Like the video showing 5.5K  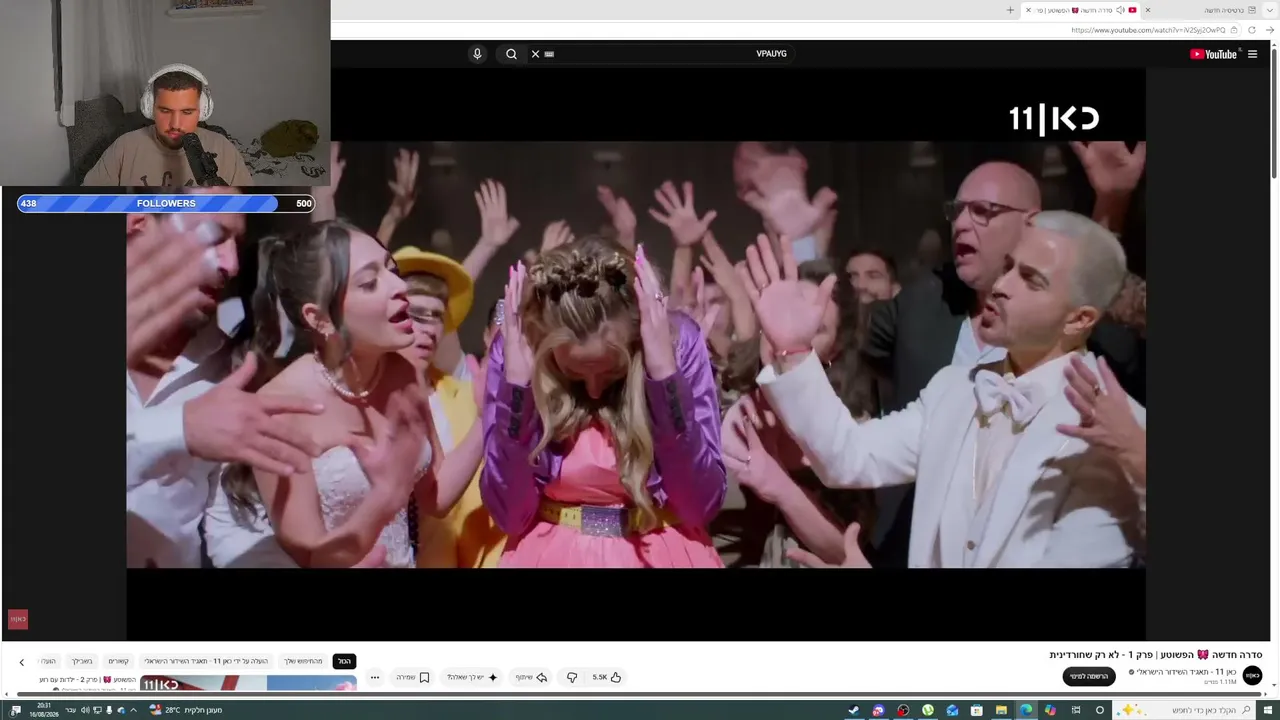pos(607,677)
